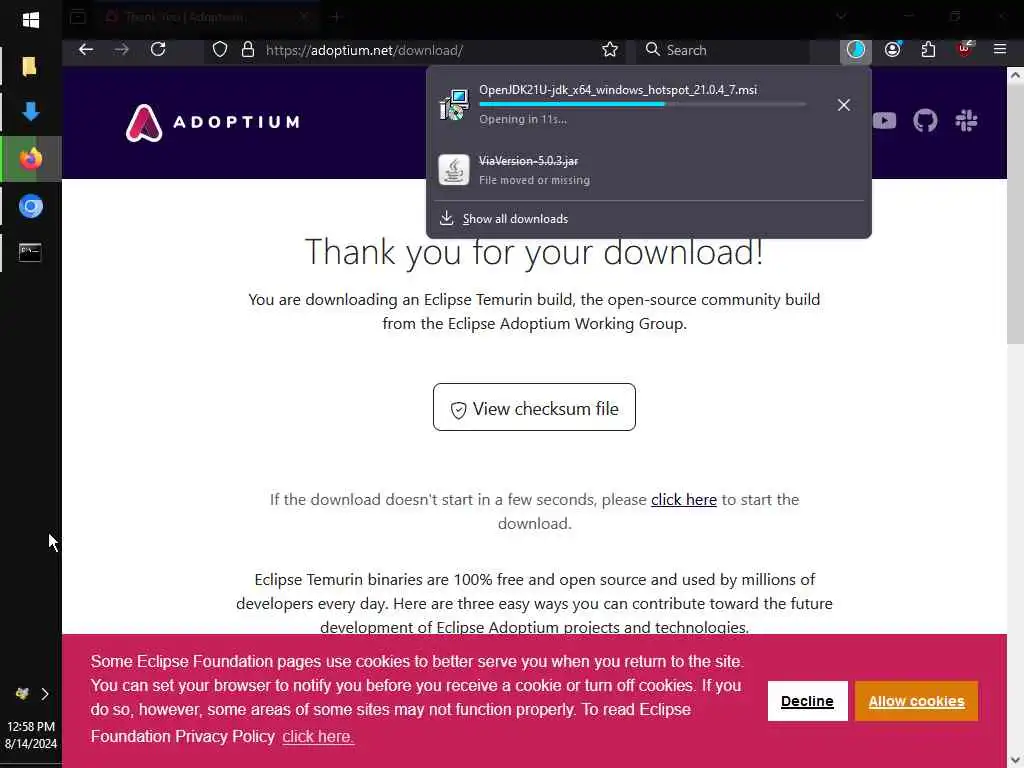The height and width of the screenshot is (768, 1024).
Task: Click the View checksum file button
Action: click(534, 408)
